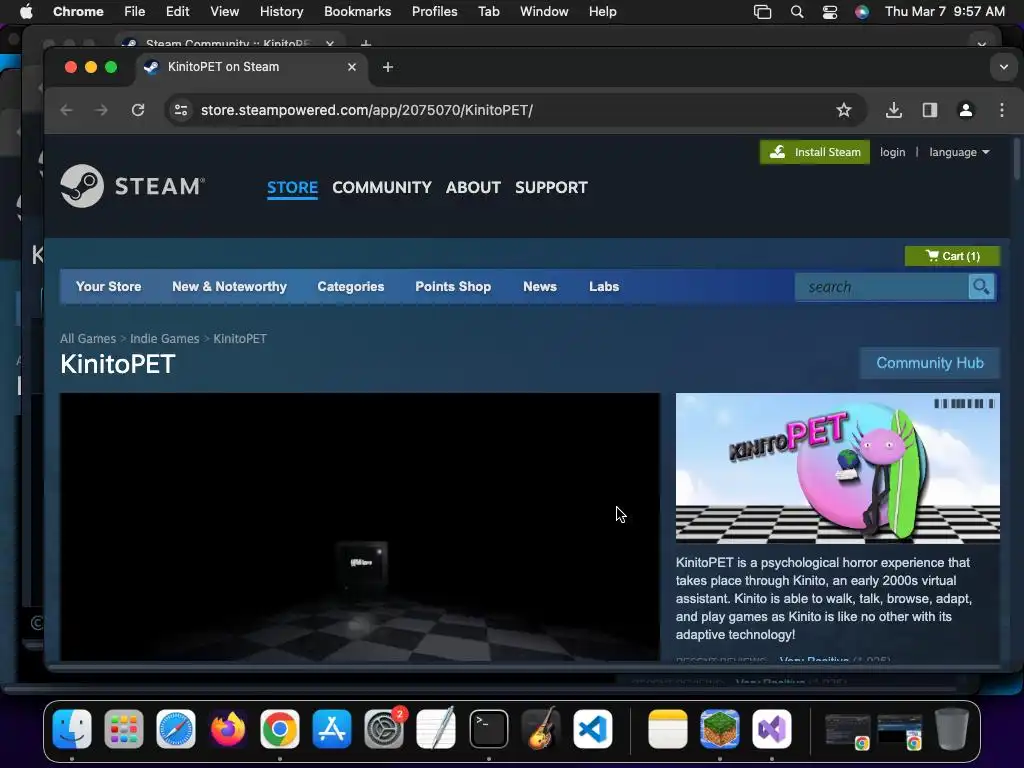Open Categories menu
The image size is (1024, 768).
[x=351, y=287]
